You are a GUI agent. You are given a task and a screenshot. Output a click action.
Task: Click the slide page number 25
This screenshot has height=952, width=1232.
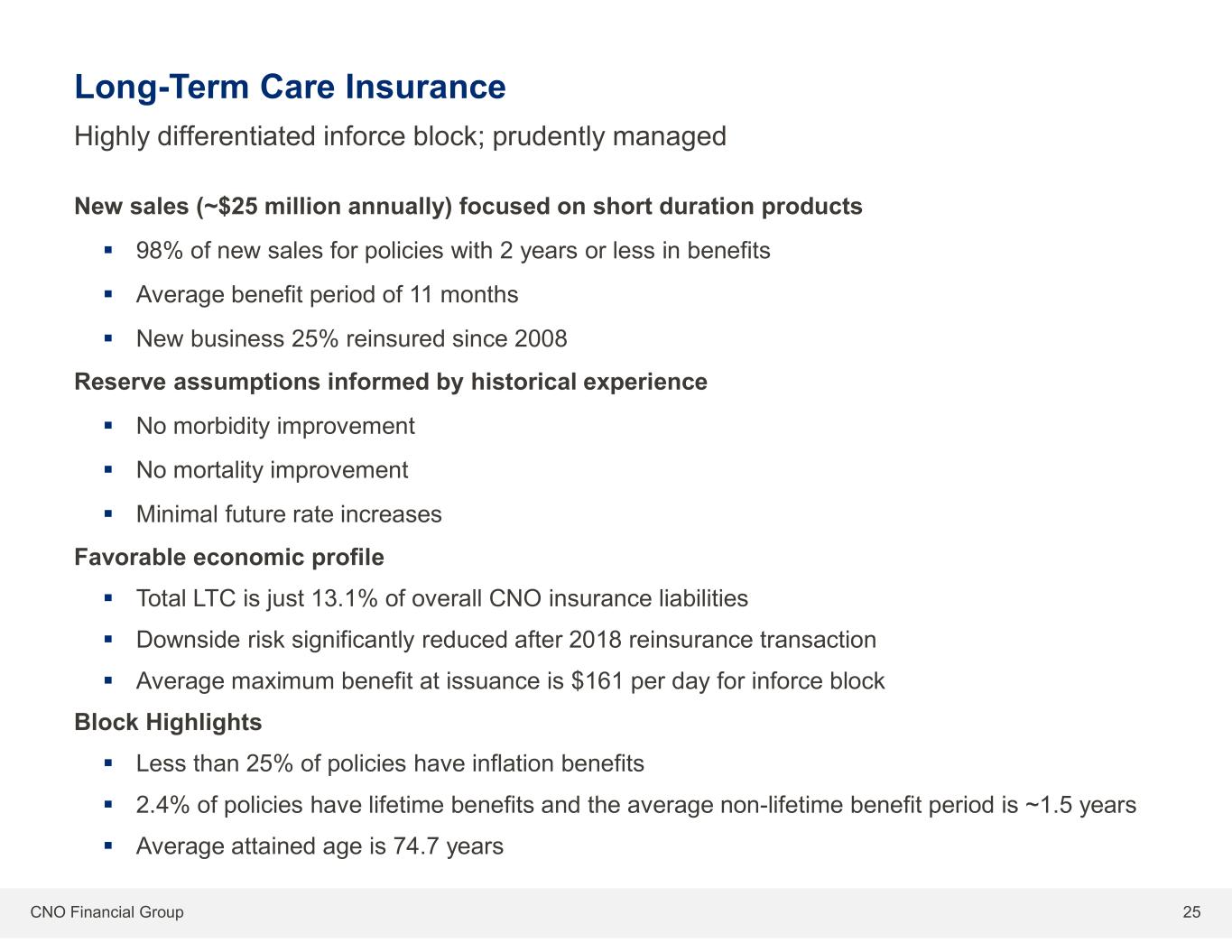pyautogui.click(x=1191, y=912)
